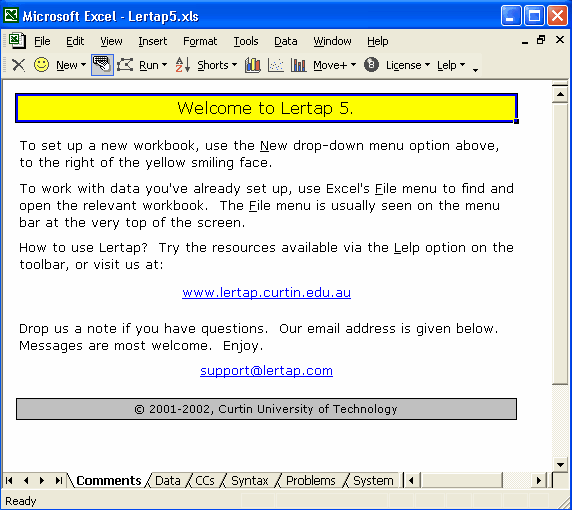
Task: Click the horizontal scrollbar left arrow
Action: tap(412, 480)
